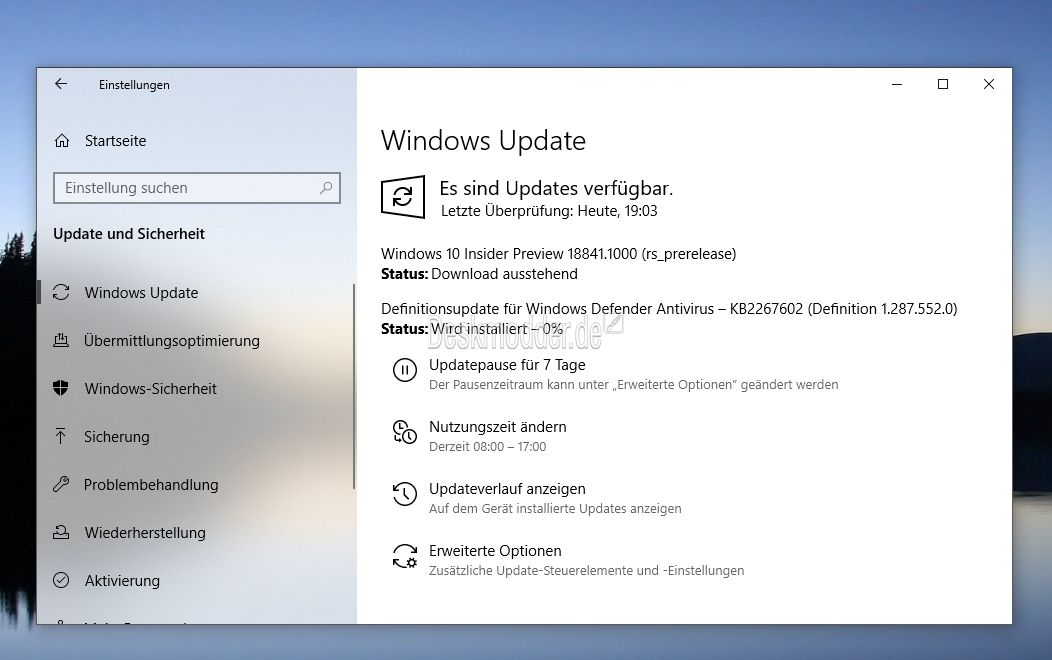Open Erweiterte Optionen
Image resolution: width=1052 pixels, height=660 pixels.
coord(495,551)
